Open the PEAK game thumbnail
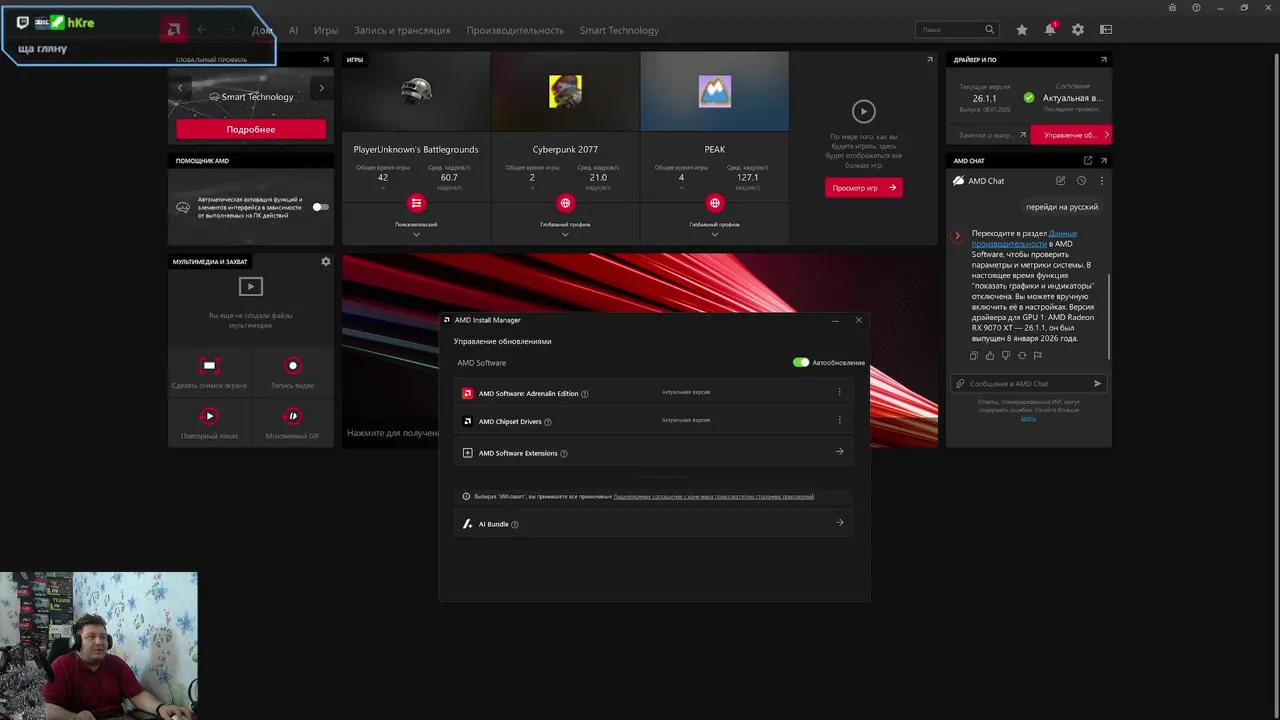This screenshot has height=720, width=1280. tap(714, 91)
